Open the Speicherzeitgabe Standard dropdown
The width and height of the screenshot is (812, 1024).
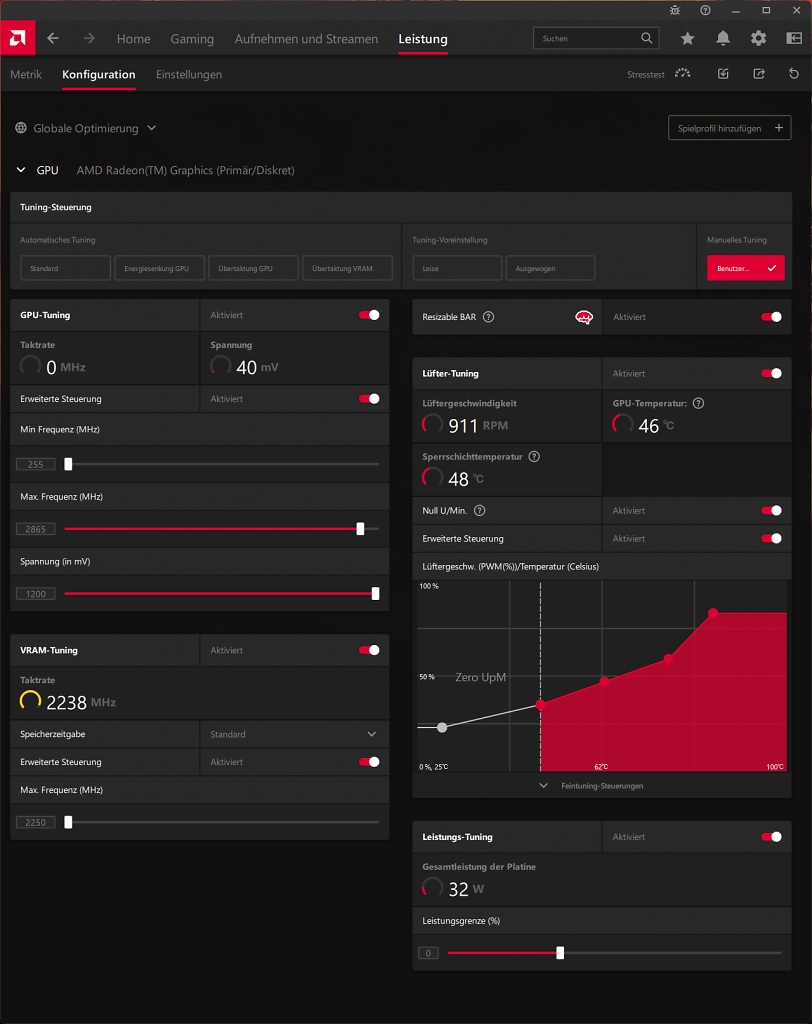tap(294, 734)
